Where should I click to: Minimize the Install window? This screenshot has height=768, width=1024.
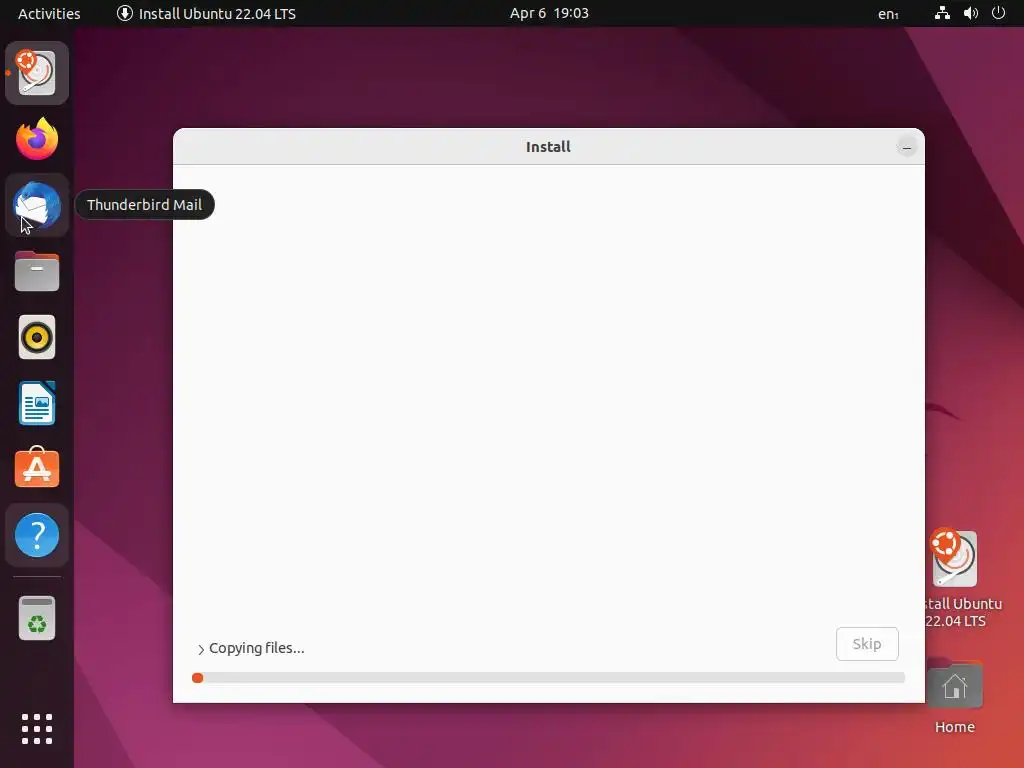pyautogui.click(x=906, y=148)
